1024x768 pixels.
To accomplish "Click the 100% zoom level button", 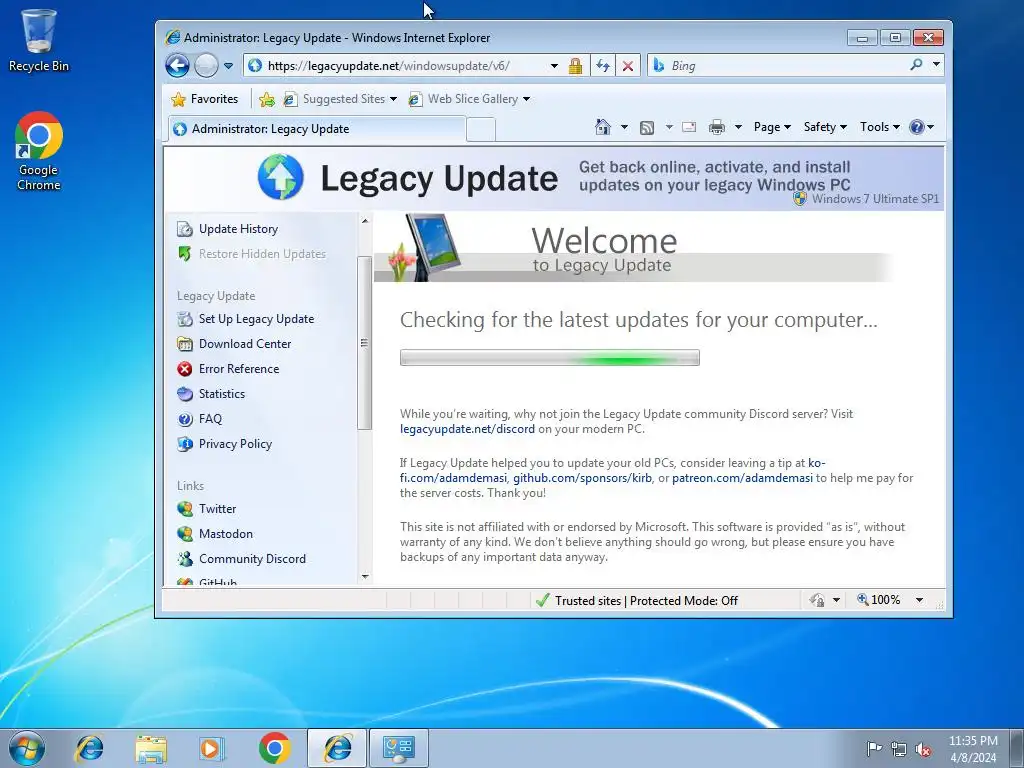I will click(879, 600).
